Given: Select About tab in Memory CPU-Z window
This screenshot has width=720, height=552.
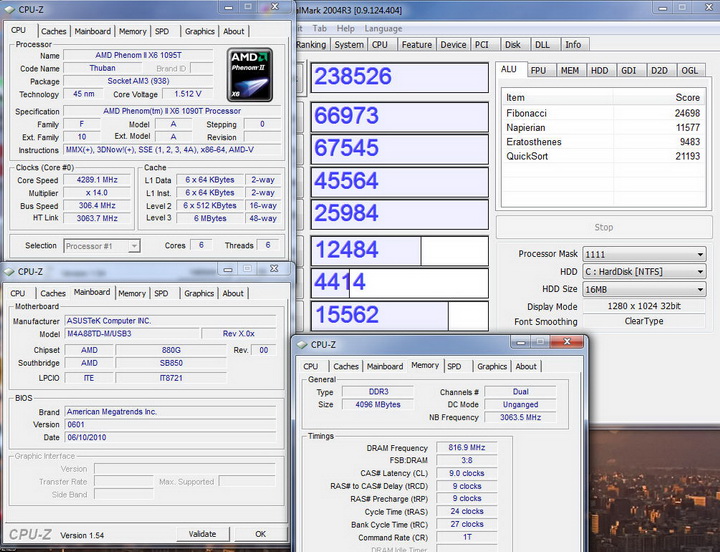Looking at the screenshot, I should [526, 366].
